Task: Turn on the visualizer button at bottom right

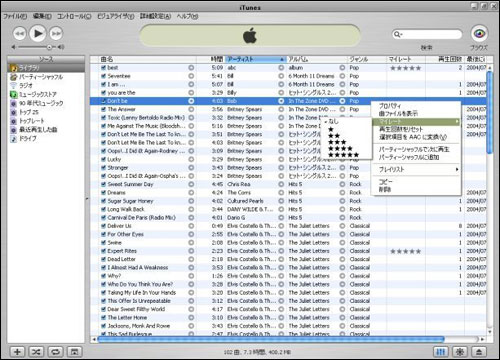Action: (460, 352)
